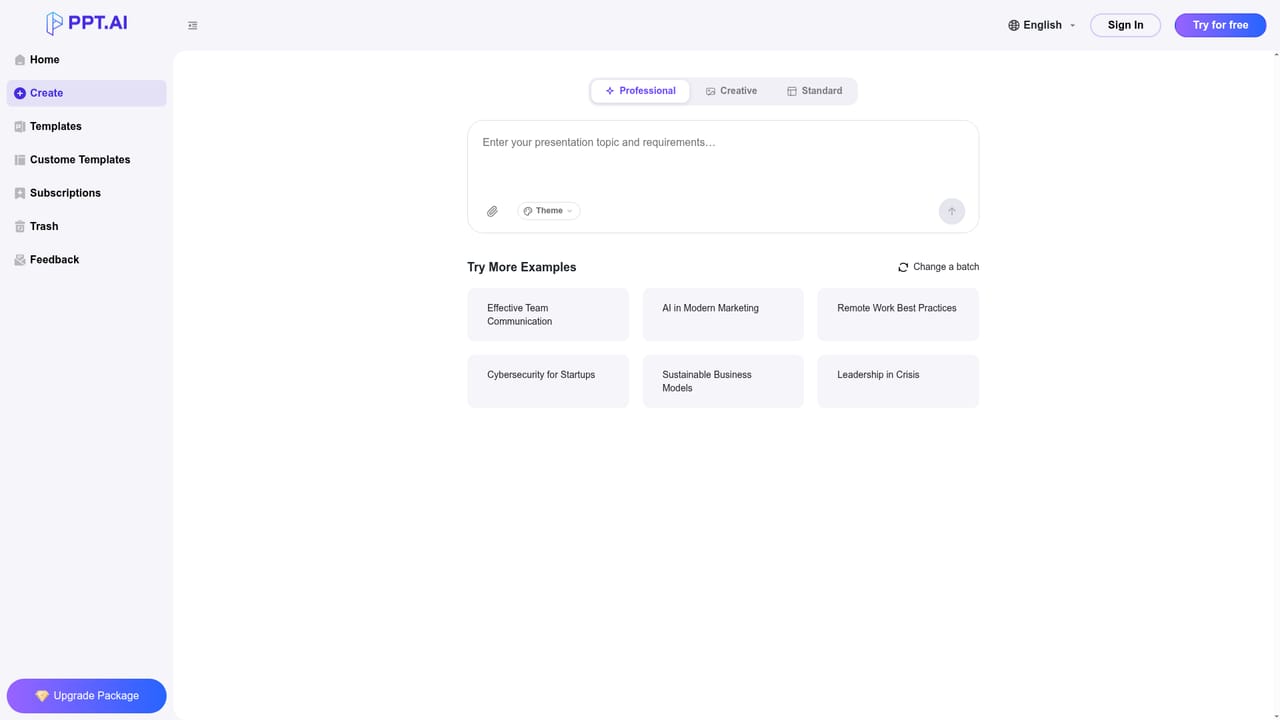Attach a file with the paperclip icon
The image size is (1280, 720).
(x=492, y=211)
